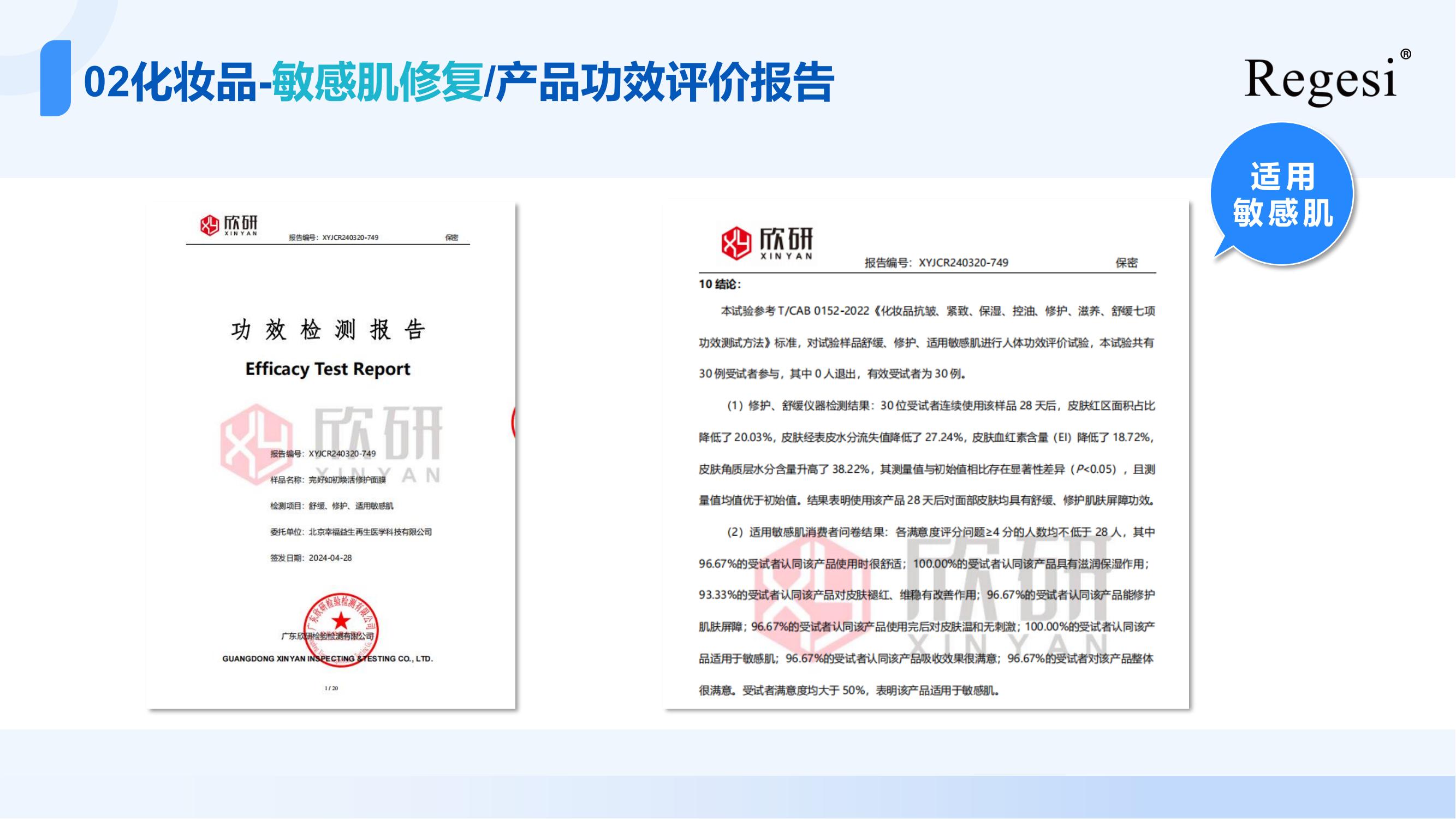Click 委托单位 北京幸福益生再生医学科技有限公司
This screenshot has height=819, width=1456.
tap(351, 532)
